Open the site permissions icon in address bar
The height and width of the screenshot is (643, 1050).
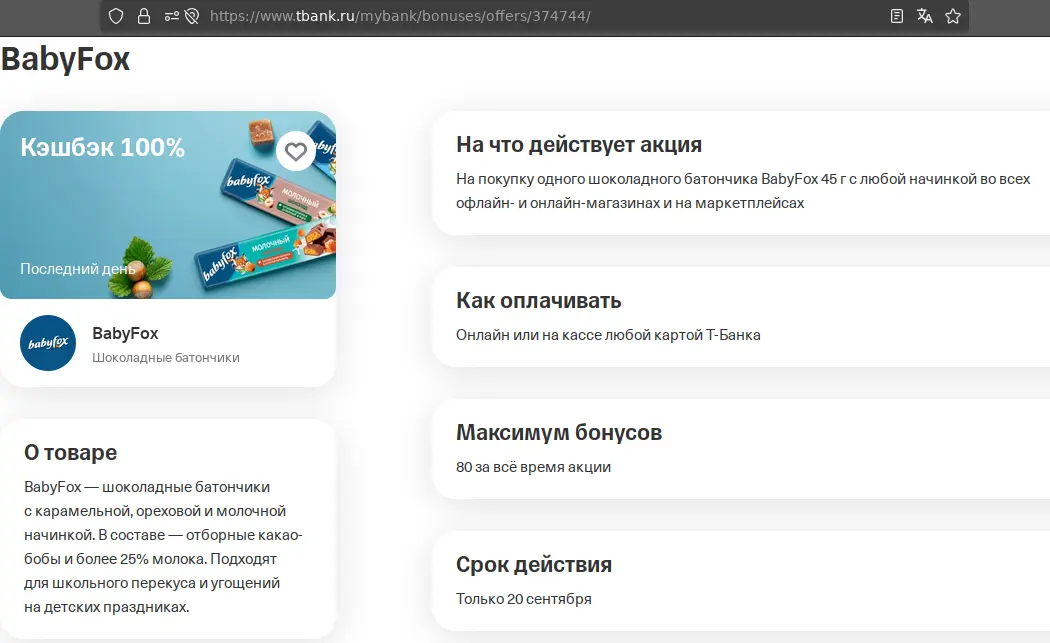tap(171, 16)
